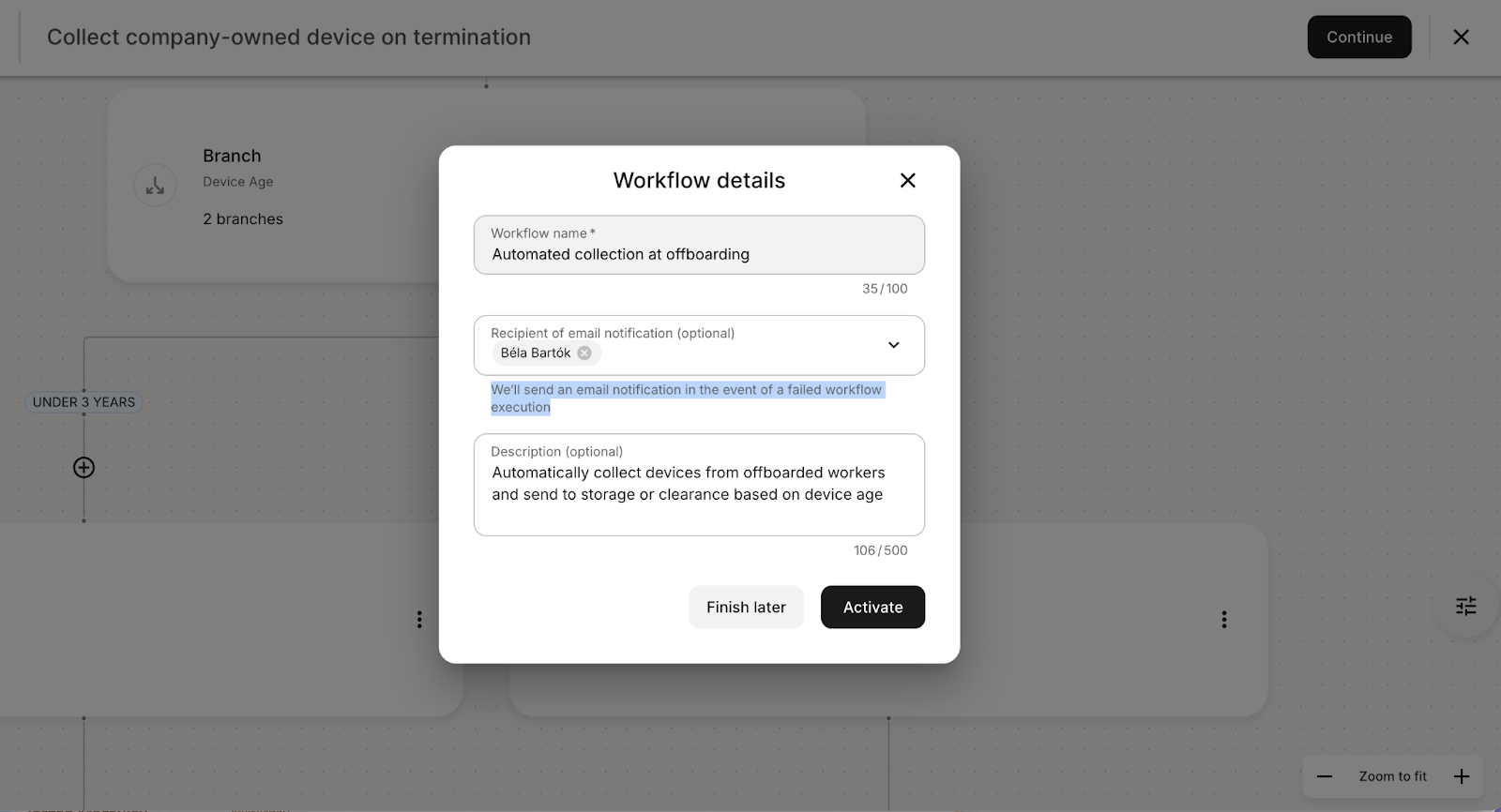Activate the workflow
Screen dimensions: 1501x812
[872, 608]
